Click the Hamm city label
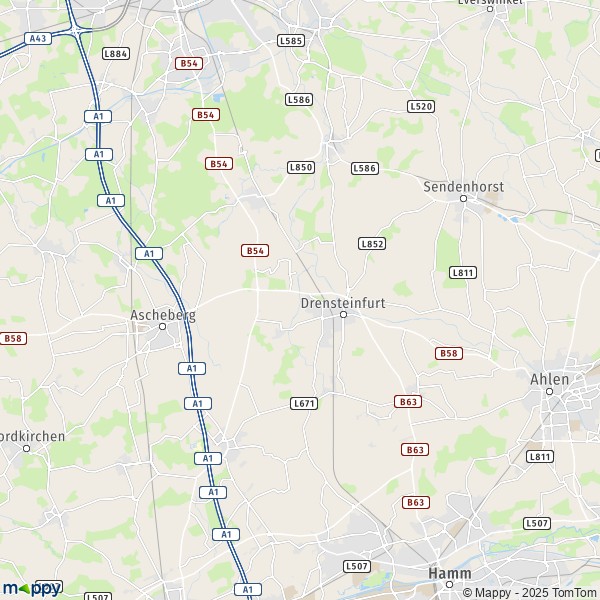Image resolution: width=600 pixels, height=600 pixels. [450, 573]
